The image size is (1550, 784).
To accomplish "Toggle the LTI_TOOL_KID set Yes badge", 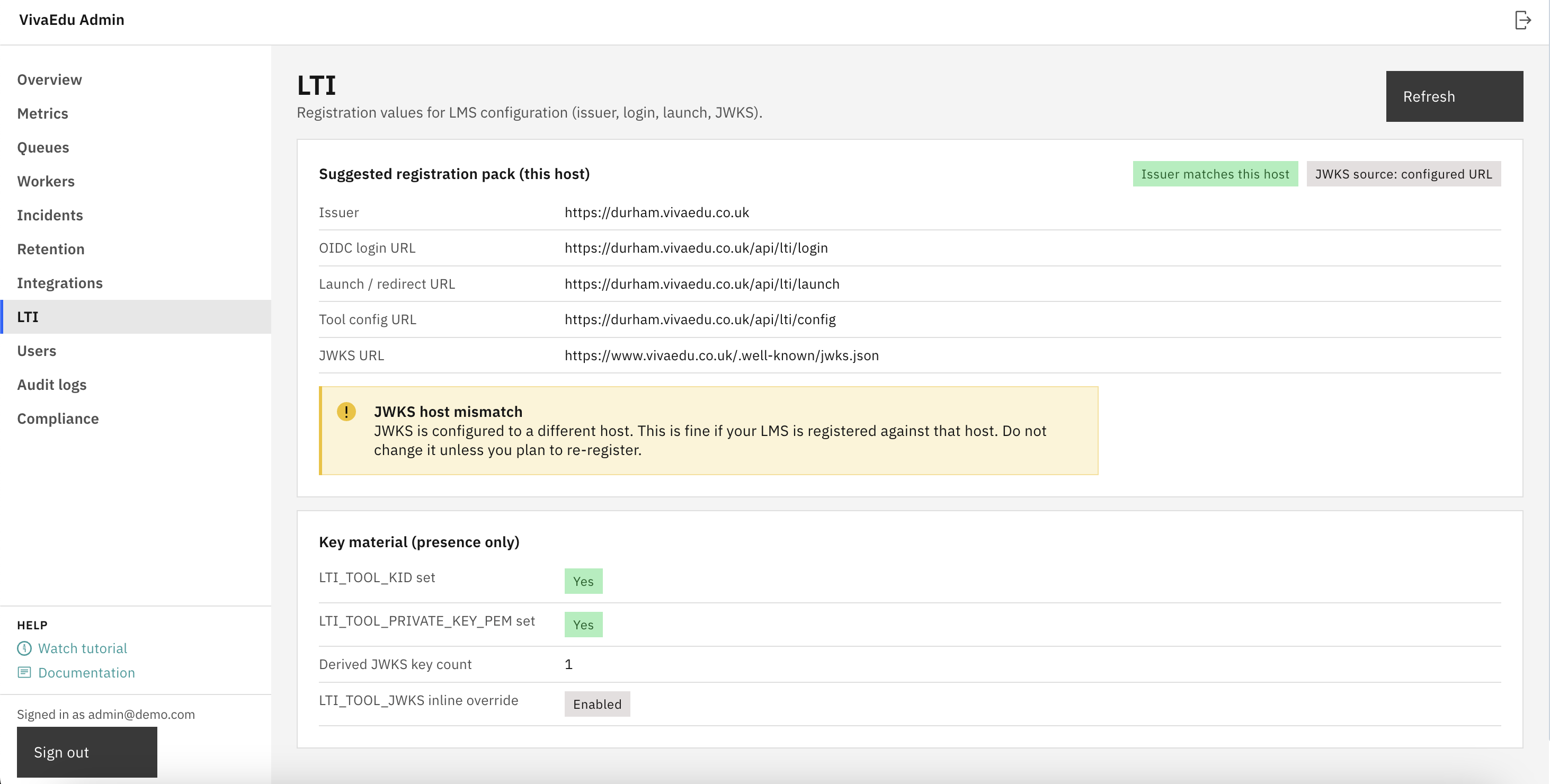I will click(x=583, y=581).
